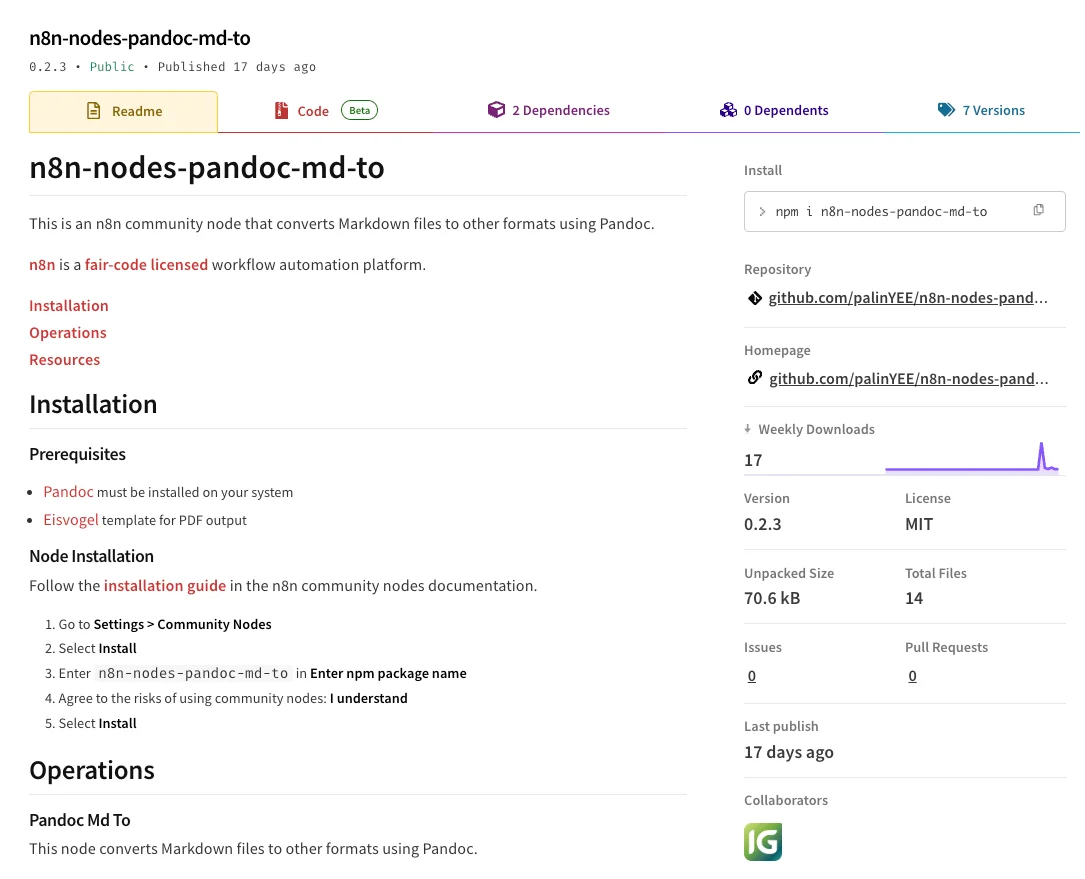This screenshot has width=1085, height=879.
Task: Click the download arrow beside Weekly Downloads
Action: (747, 428)
